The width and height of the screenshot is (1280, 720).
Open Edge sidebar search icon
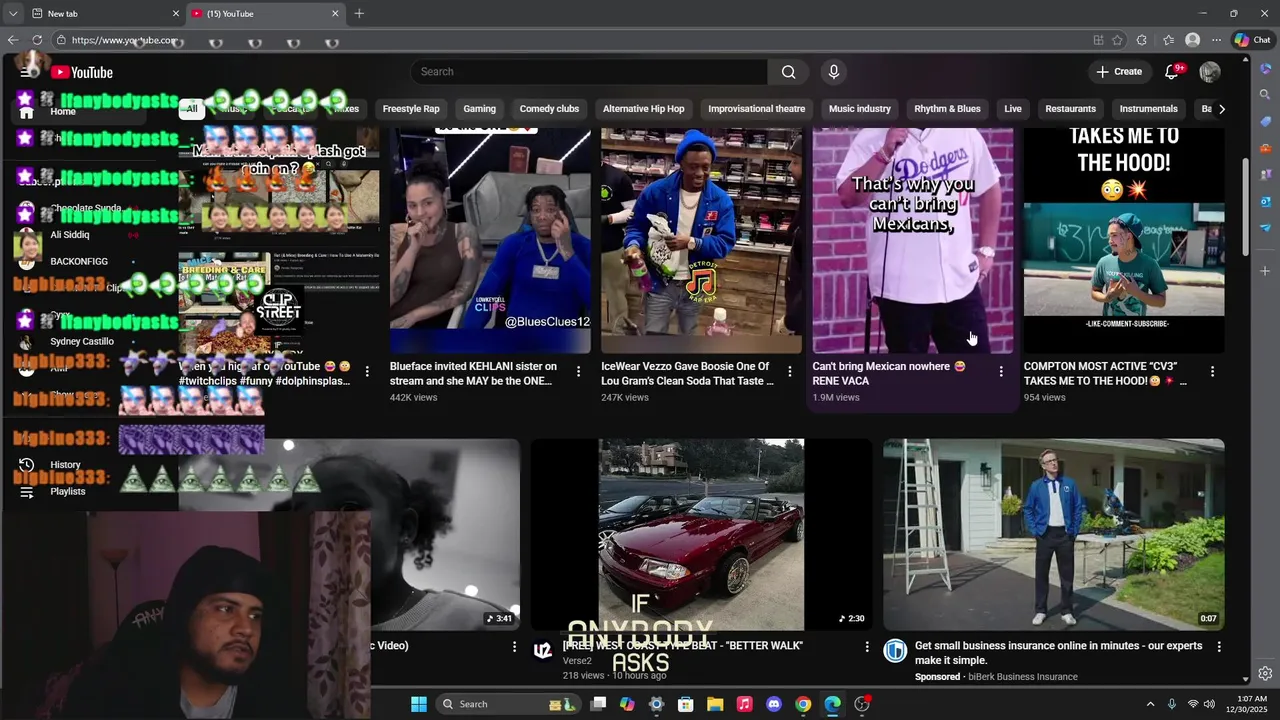1265,95
